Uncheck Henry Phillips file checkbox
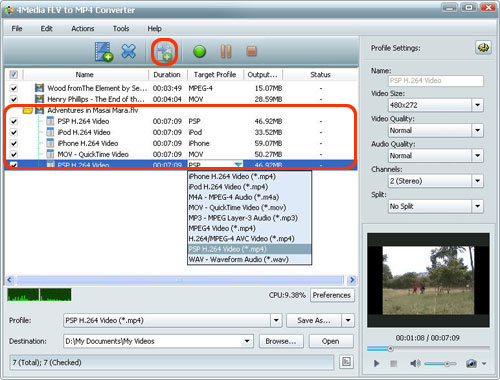The width and height of the screenshot is (500, 380). pyautogui.click(x=14, y=99)
